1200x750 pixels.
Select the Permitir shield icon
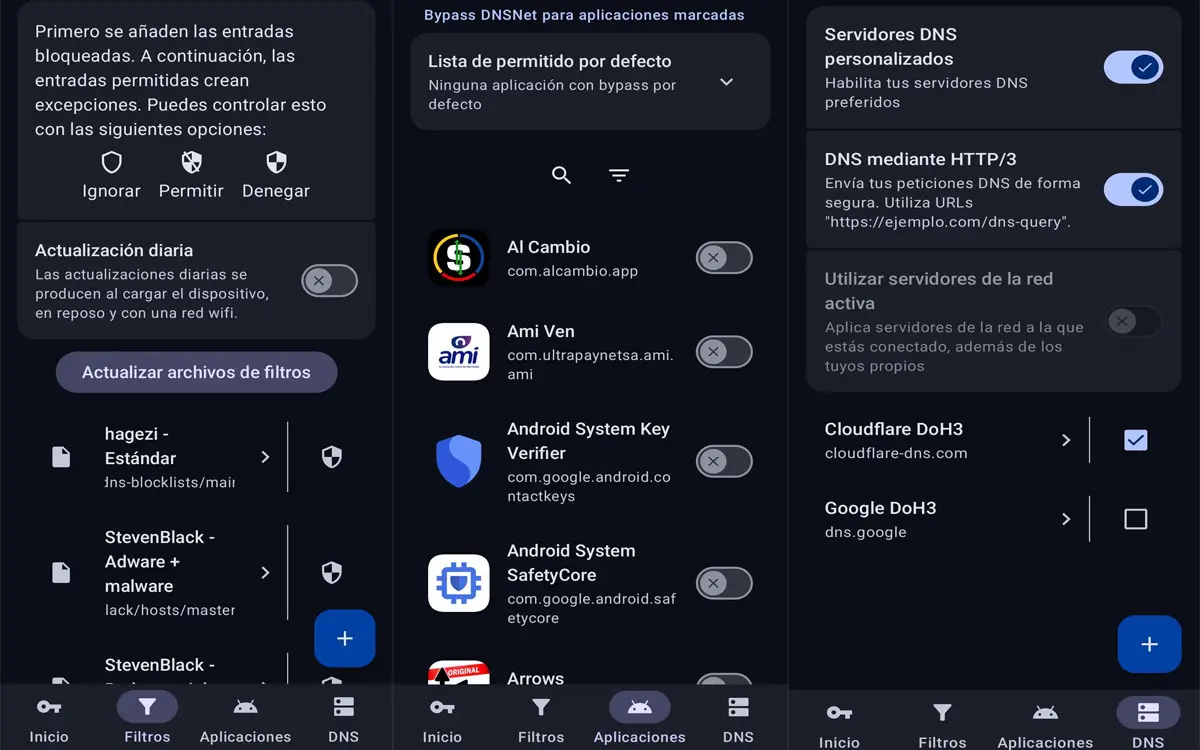pyautogui.click(x=191, y=162)
